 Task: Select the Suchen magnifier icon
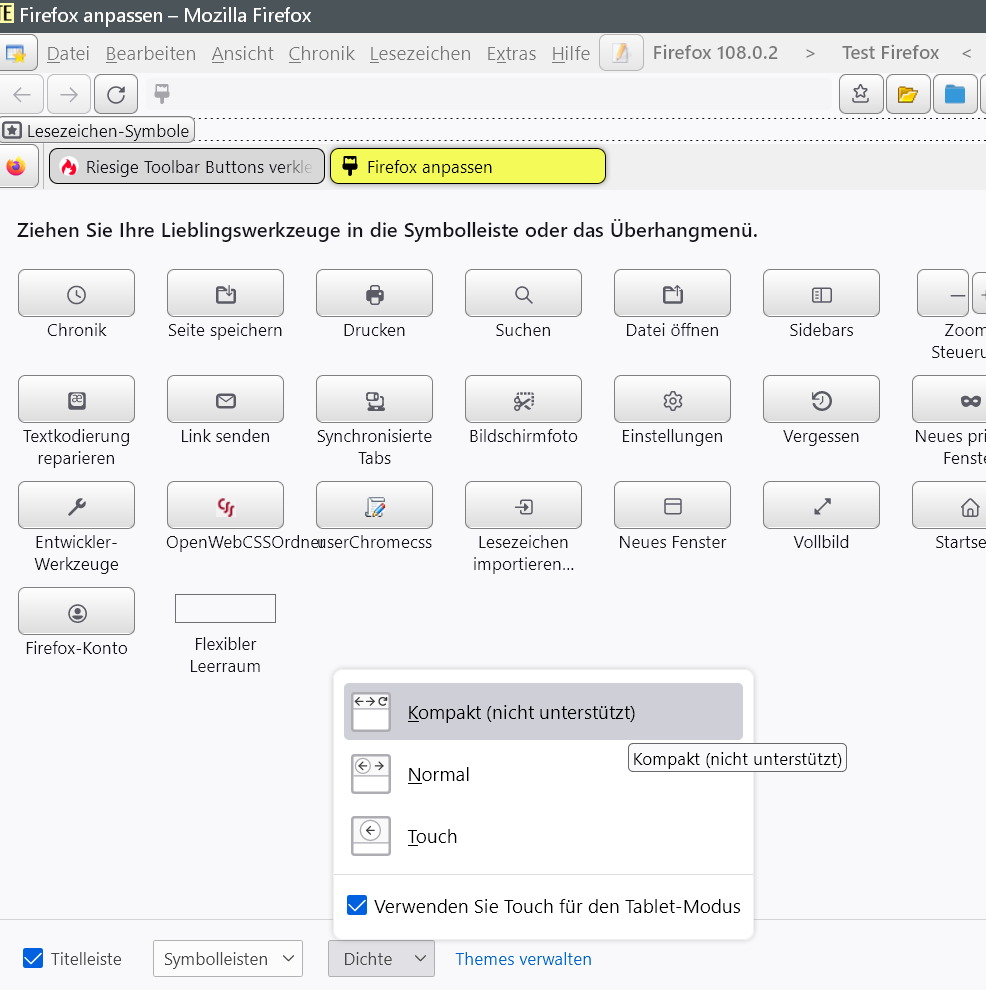coord(523,294)
